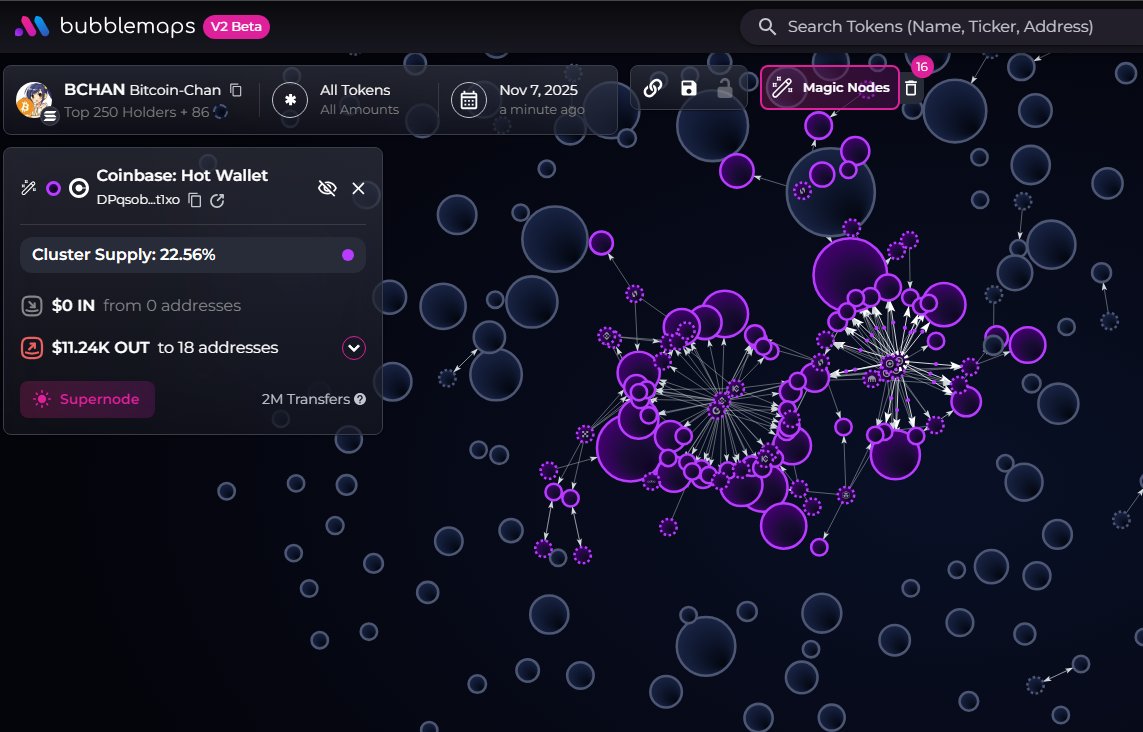Click the Coinbase logo icon

[79, 188]
